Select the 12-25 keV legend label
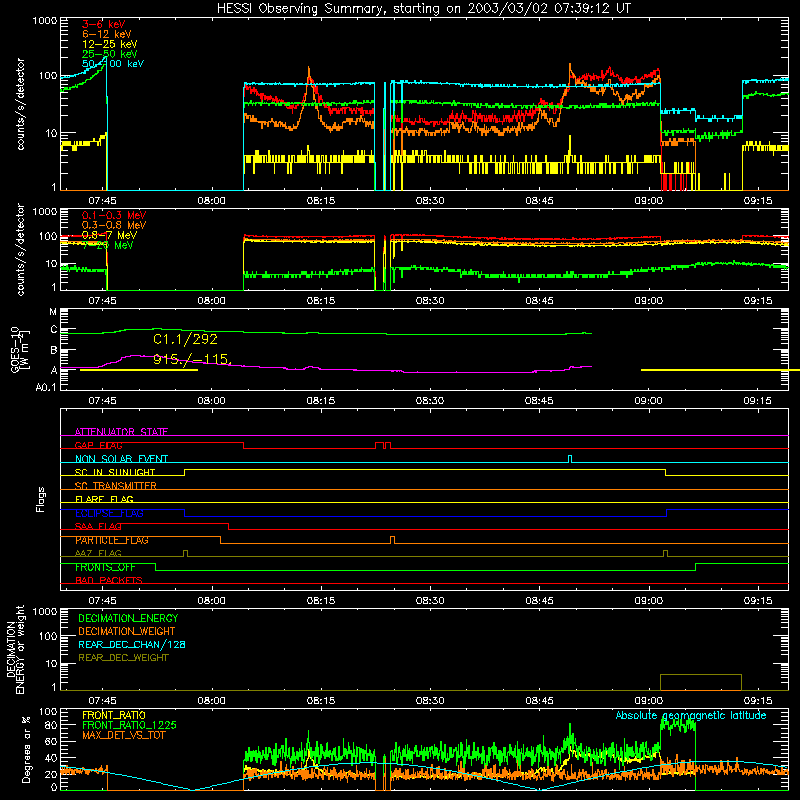 coord(110,44)
